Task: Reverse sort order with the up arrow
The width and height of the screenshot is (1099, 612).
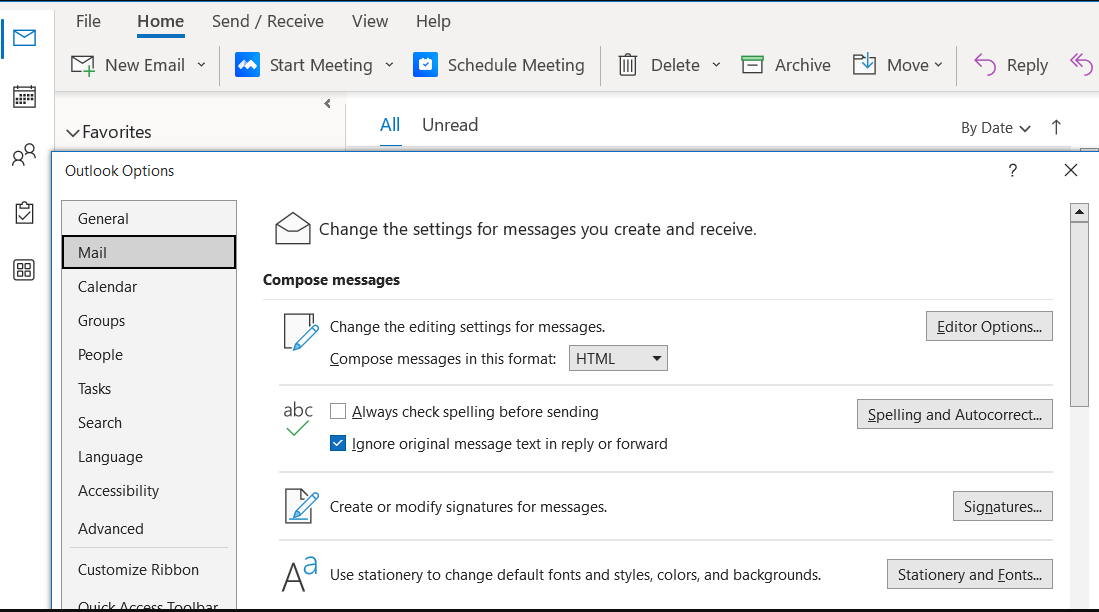Action: point(1056,127)
